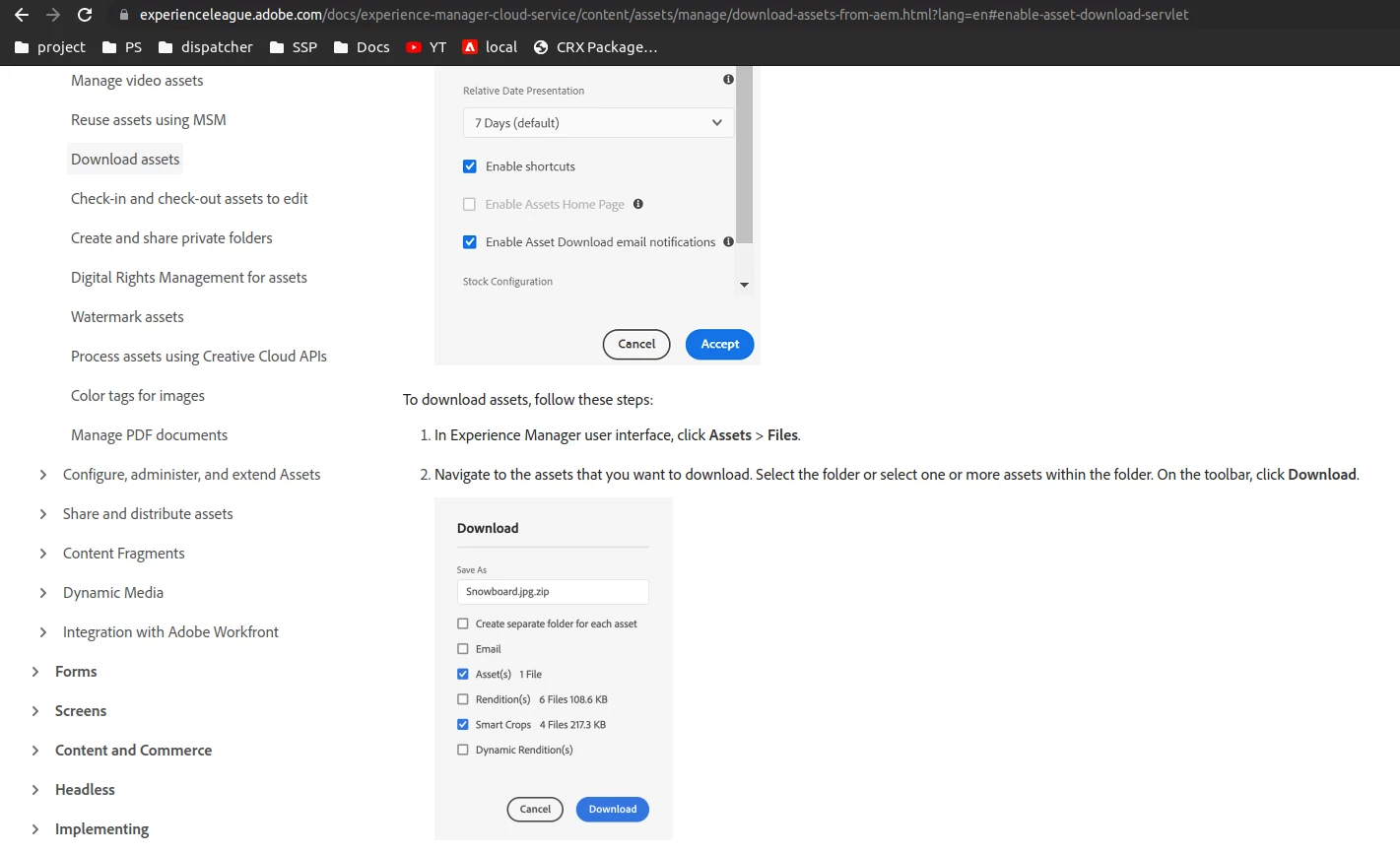Select the Download assets nav item

coord(125,160)
